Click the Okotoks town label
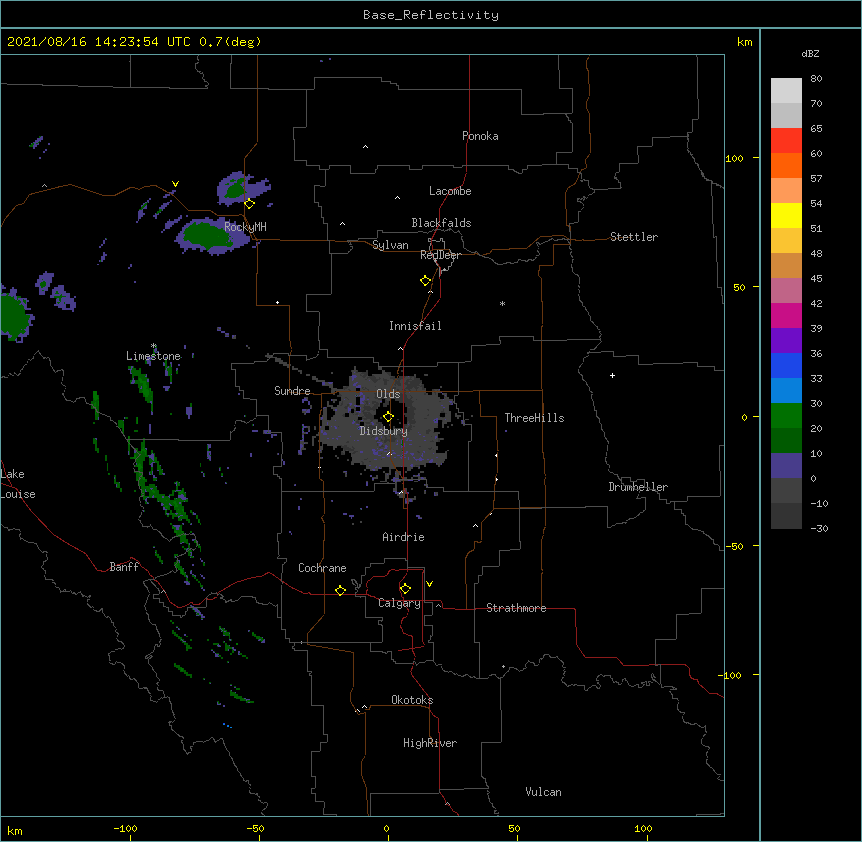 point(412,700)
